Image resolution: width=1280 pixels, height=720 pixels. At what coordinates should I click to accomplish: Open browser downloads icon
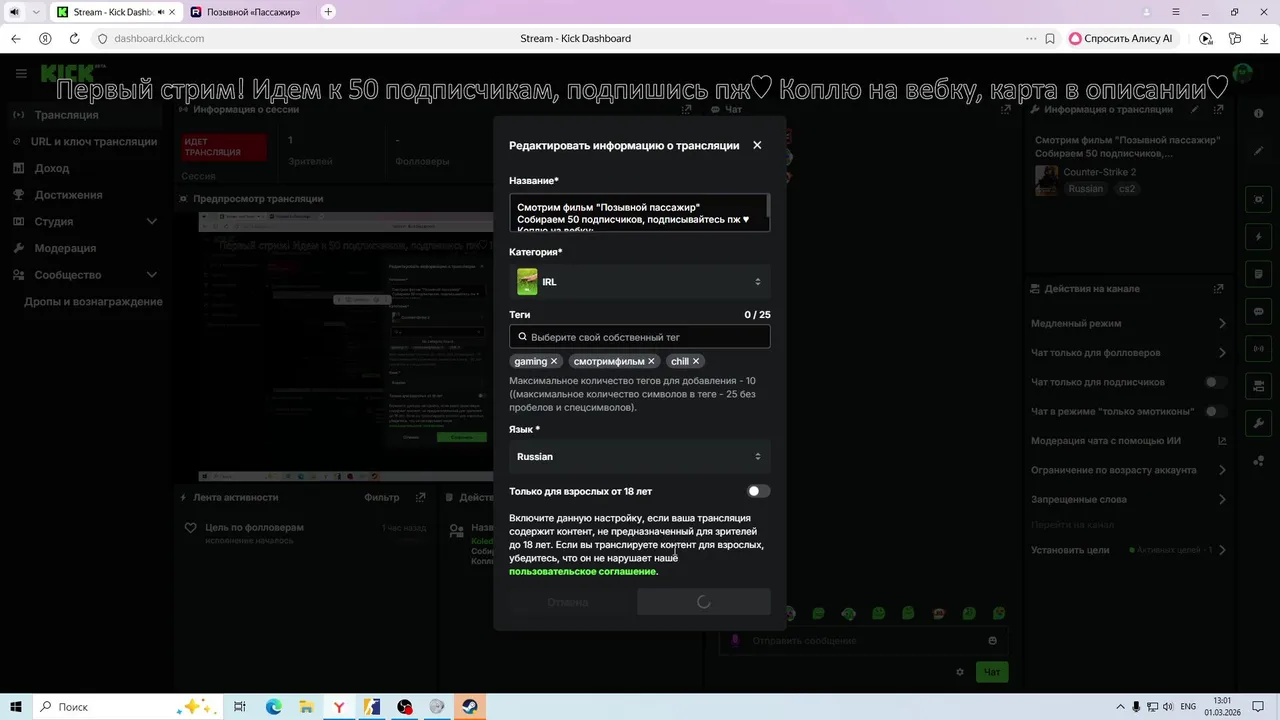[1263, 38]
